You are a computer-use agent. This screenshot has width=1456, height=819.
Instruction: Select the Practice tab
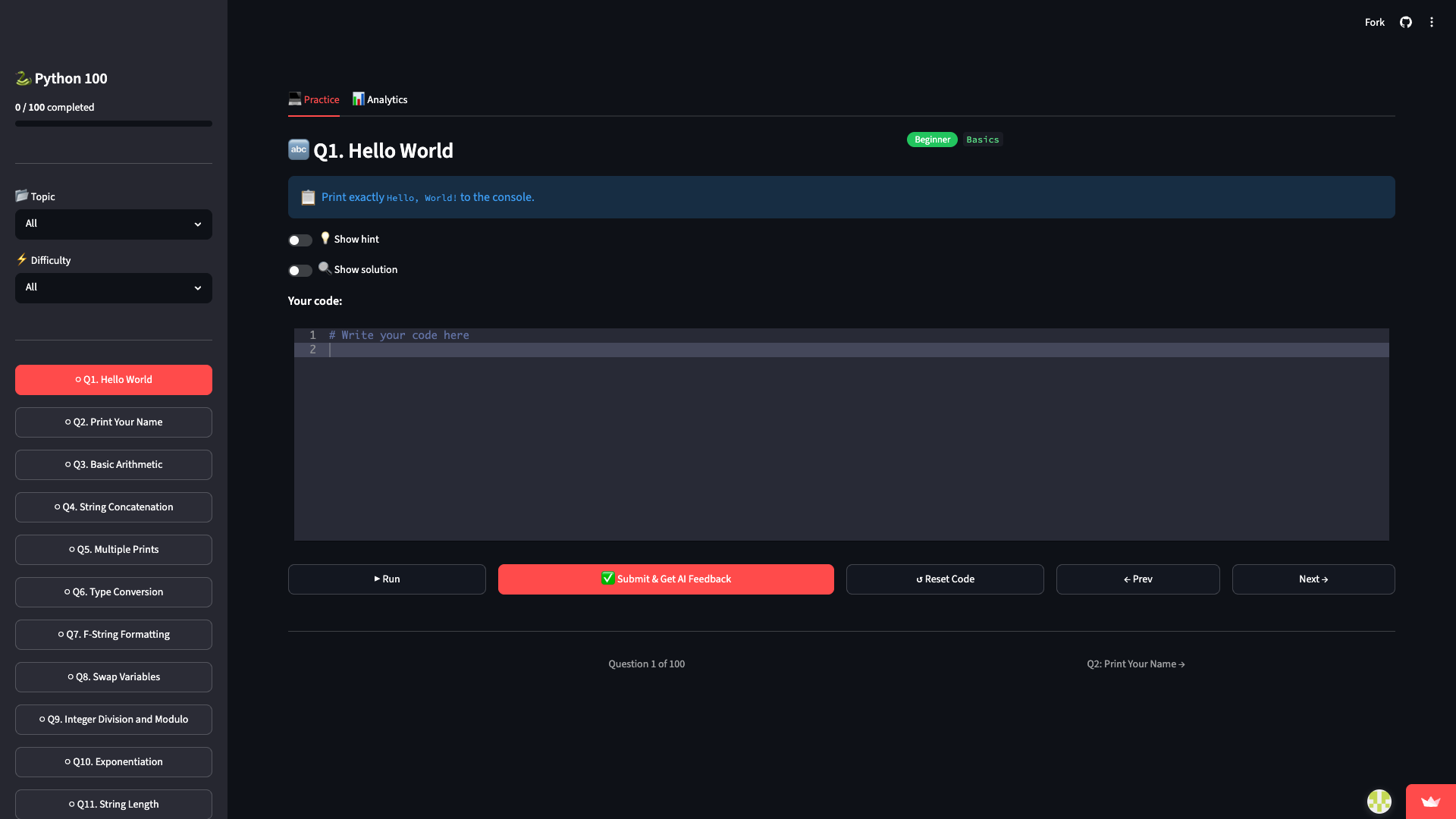click(314, 99)
